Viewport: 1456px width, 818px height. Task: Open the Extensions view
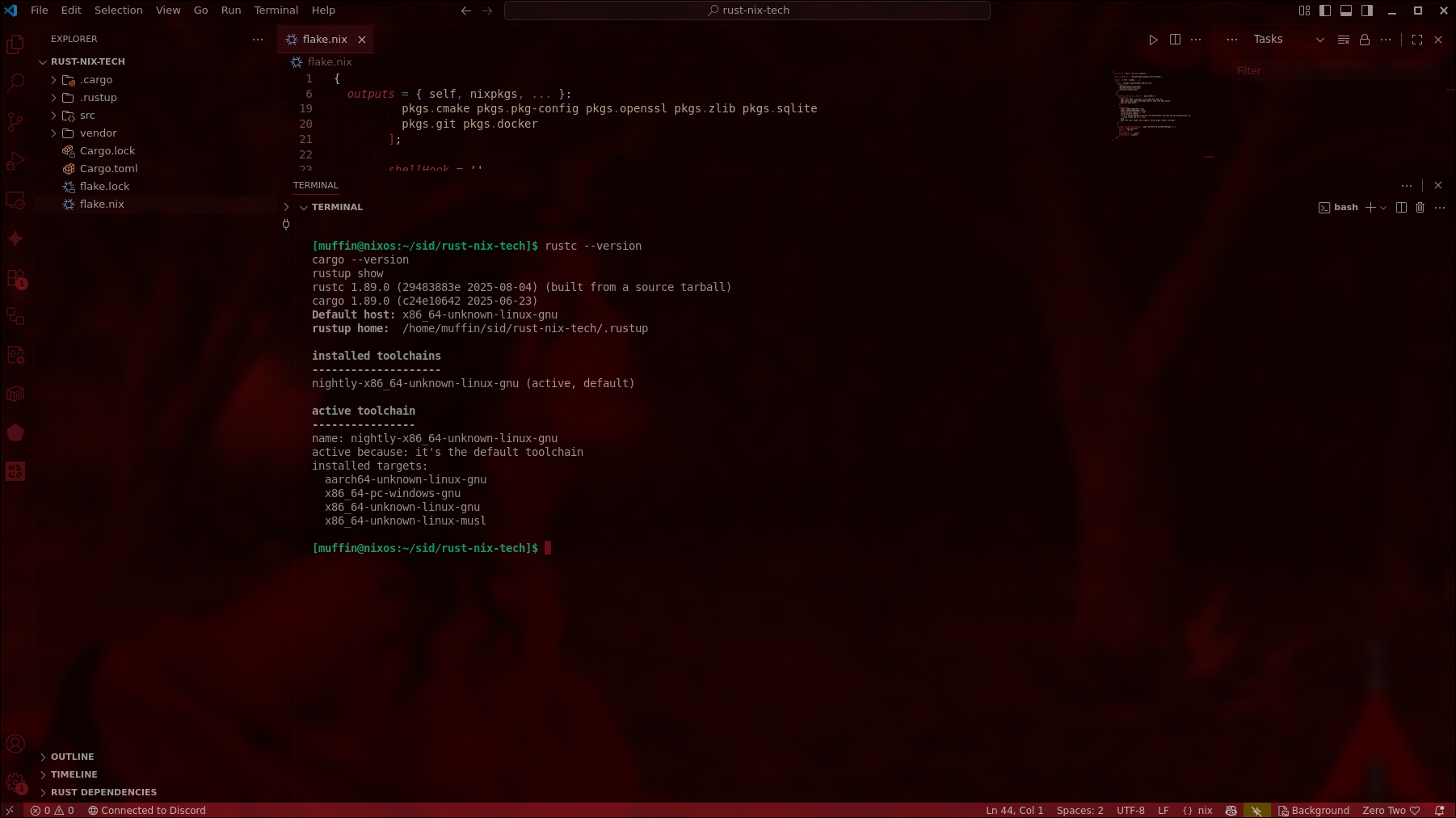15,279
